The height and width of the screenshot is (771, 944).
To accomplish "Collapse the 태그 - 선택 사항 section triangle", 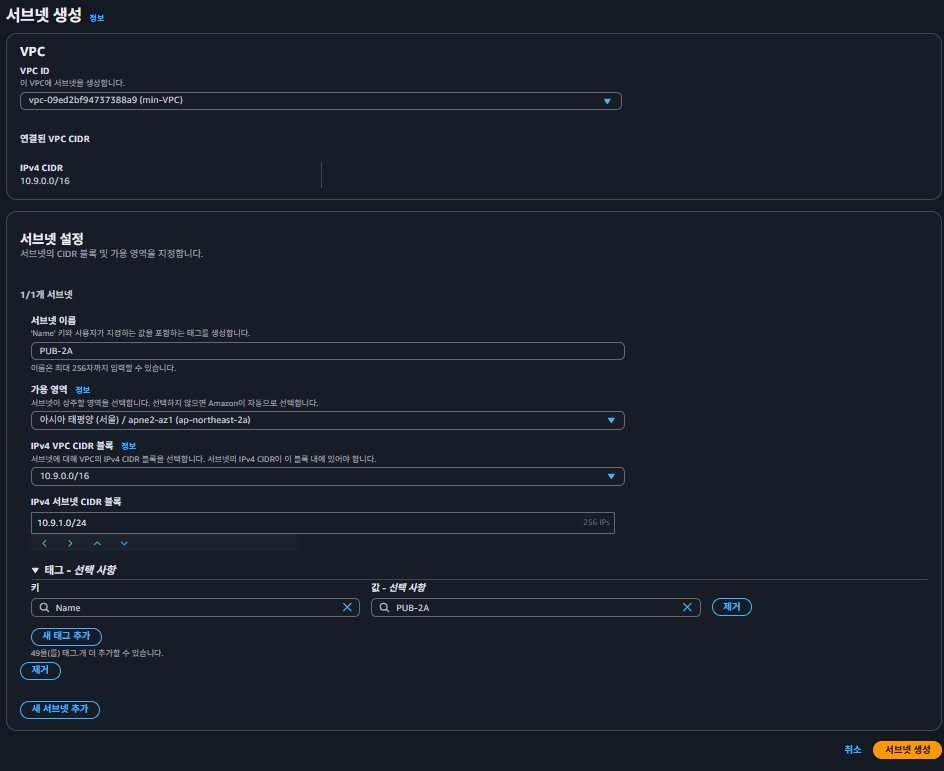I will [x=35, y=570].
